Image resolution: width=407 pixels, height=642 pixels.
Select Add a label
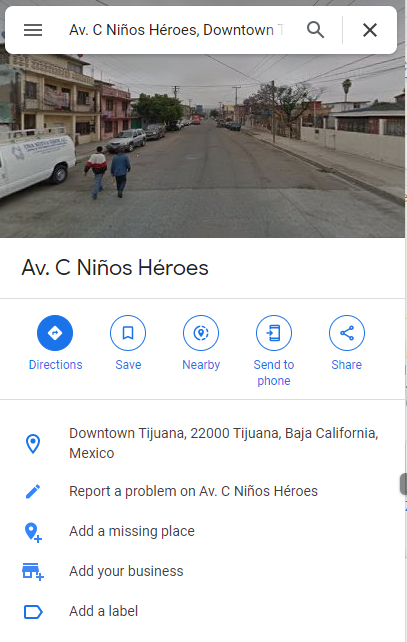[x=104, y=611]
